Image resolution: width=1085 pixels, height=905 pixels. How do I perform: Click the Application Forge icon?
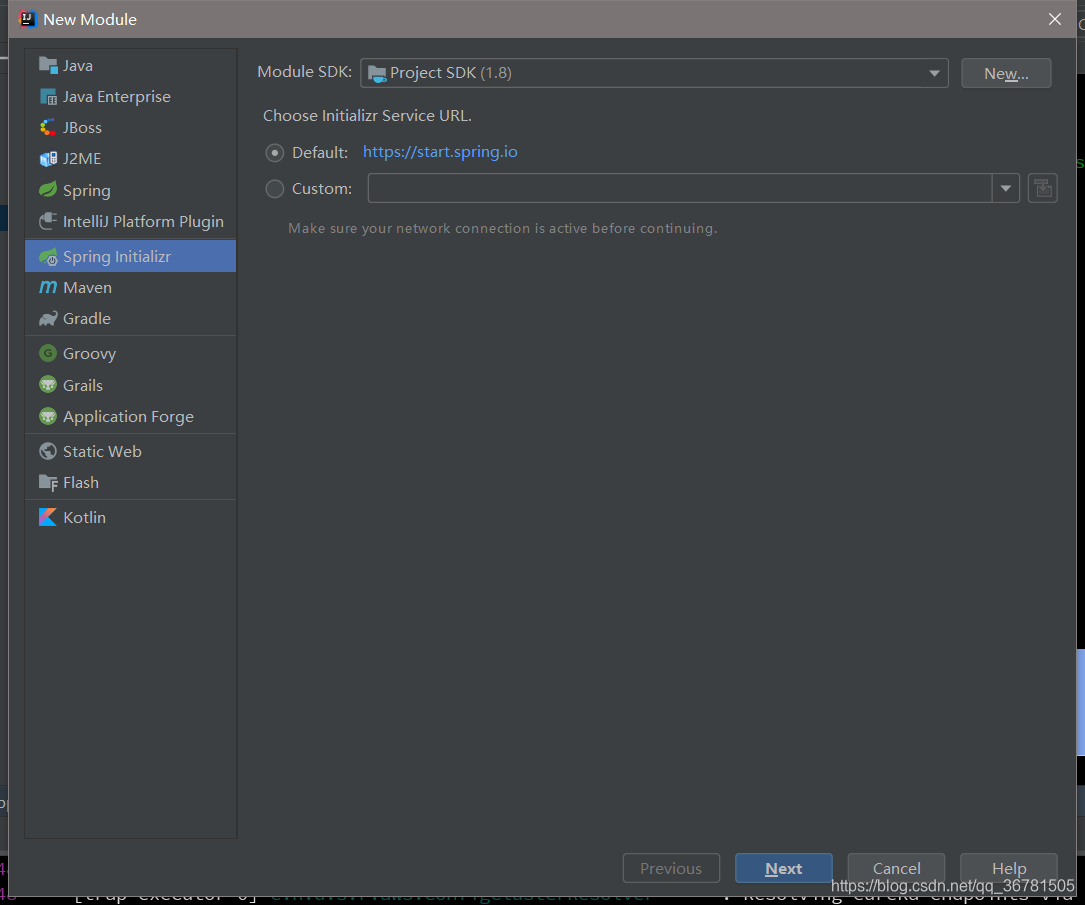48,417
